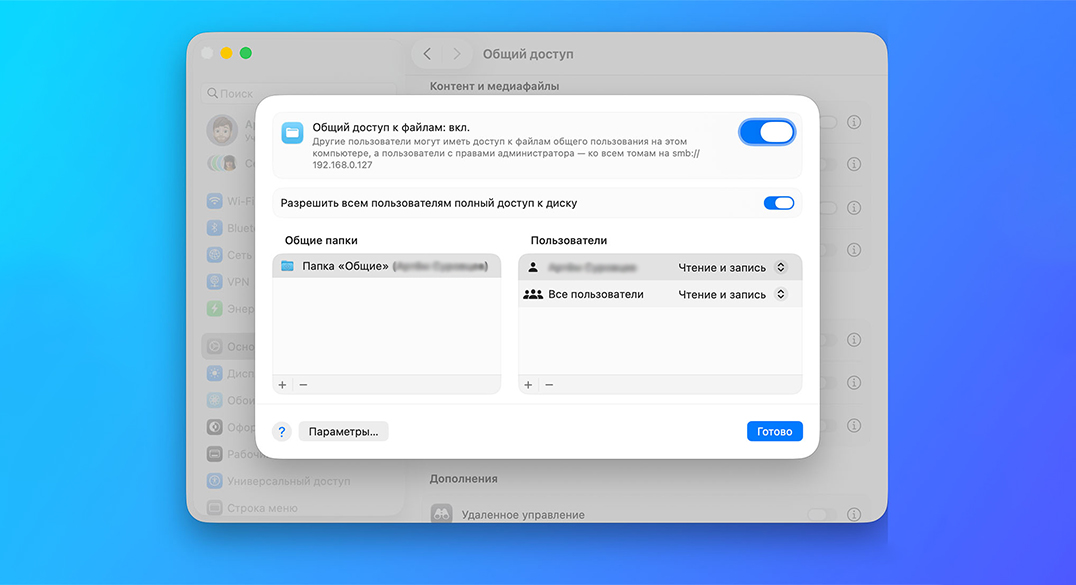Turn off full disk access for all users
Image resolution: width=1076 pixels, height=585 pixels.
778,203
